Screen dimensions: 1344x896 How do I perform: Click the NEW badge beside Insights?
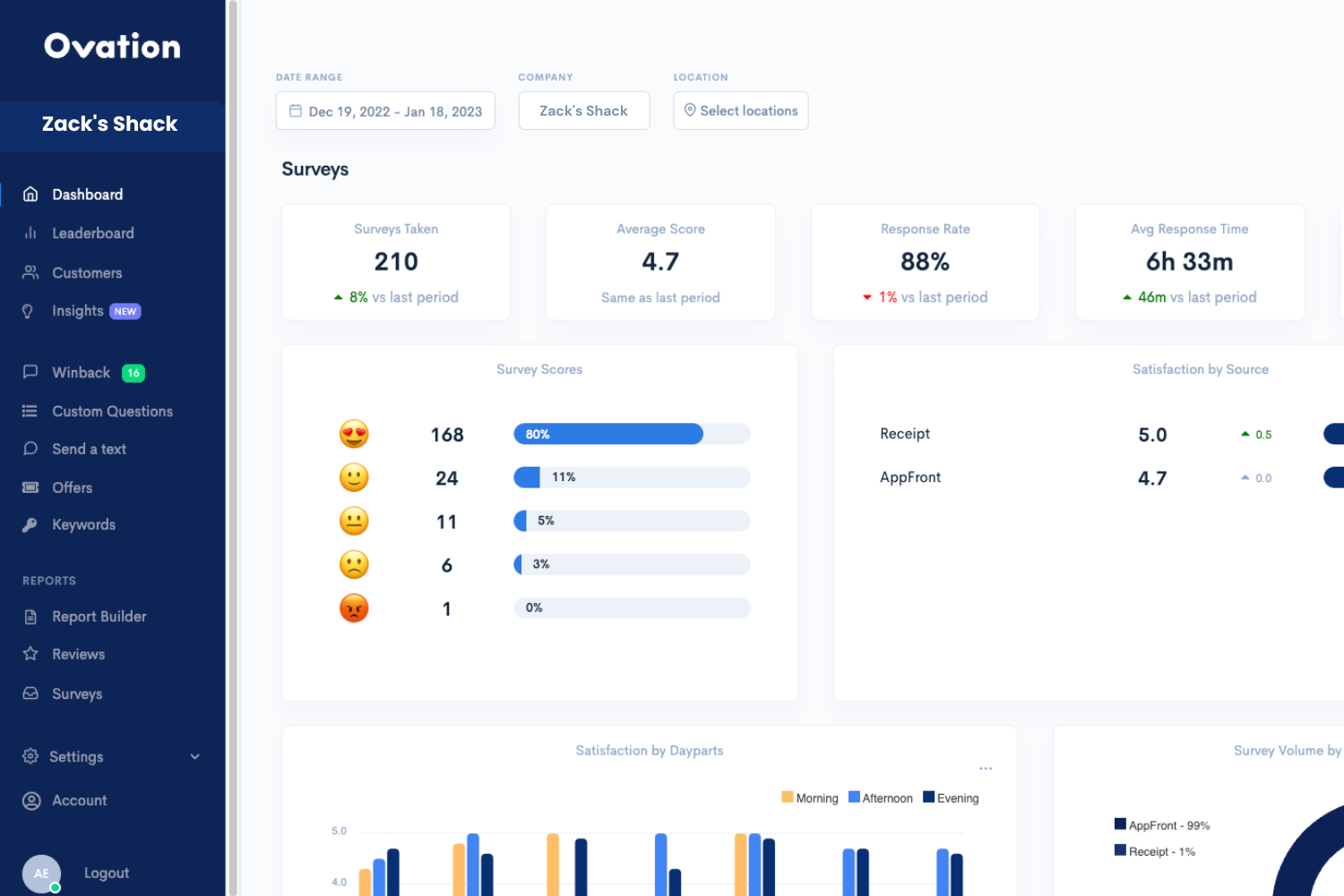tap(125, 311)
